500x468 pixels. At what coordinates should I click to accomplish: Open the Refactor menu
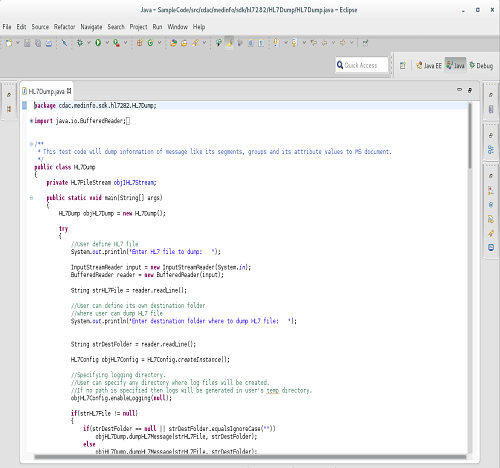[64, 27]
